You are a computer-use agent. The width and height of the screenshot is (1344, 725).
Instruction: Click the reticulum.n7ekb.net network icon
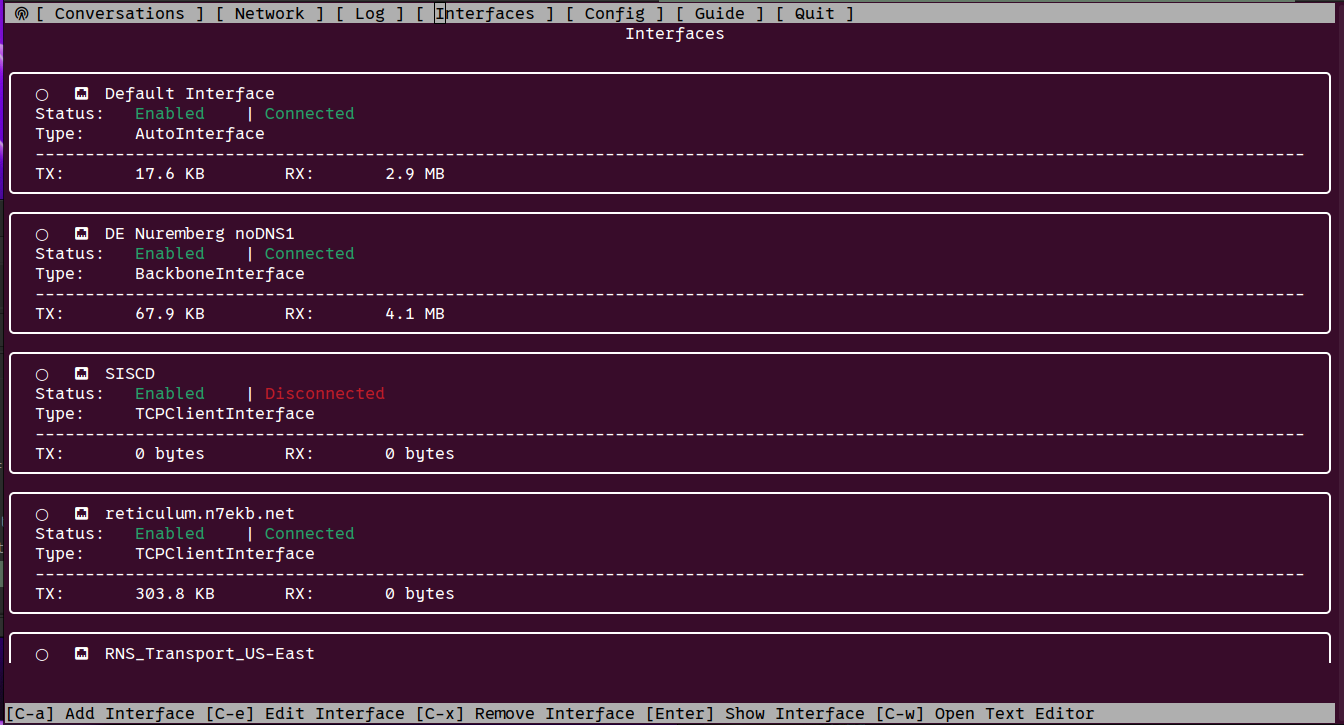(82, 514)
